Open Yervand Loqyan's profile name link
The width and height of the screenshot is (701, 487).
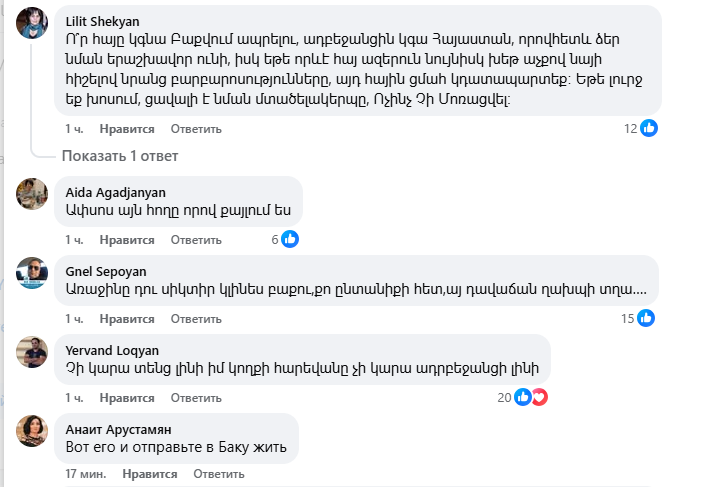coord(109,350)
